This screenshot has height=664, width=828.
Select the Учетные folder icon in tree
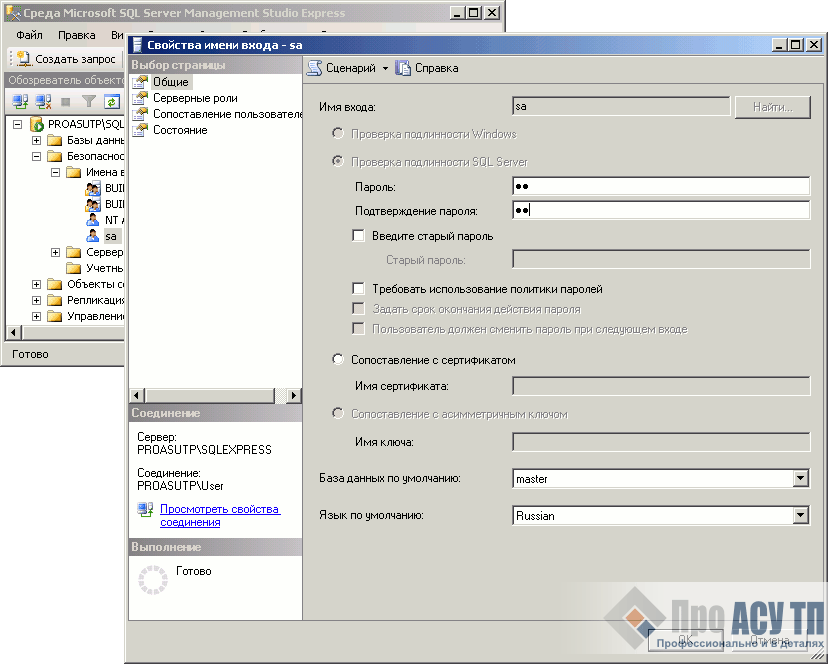[73, 268]
